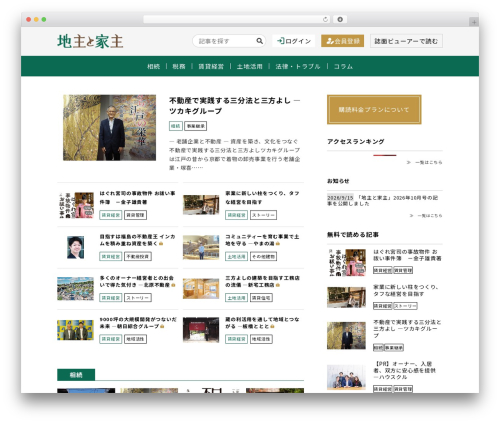
Task: Open the article 蔵の利活用を通して地域とつながる
Action: point(262,323)
